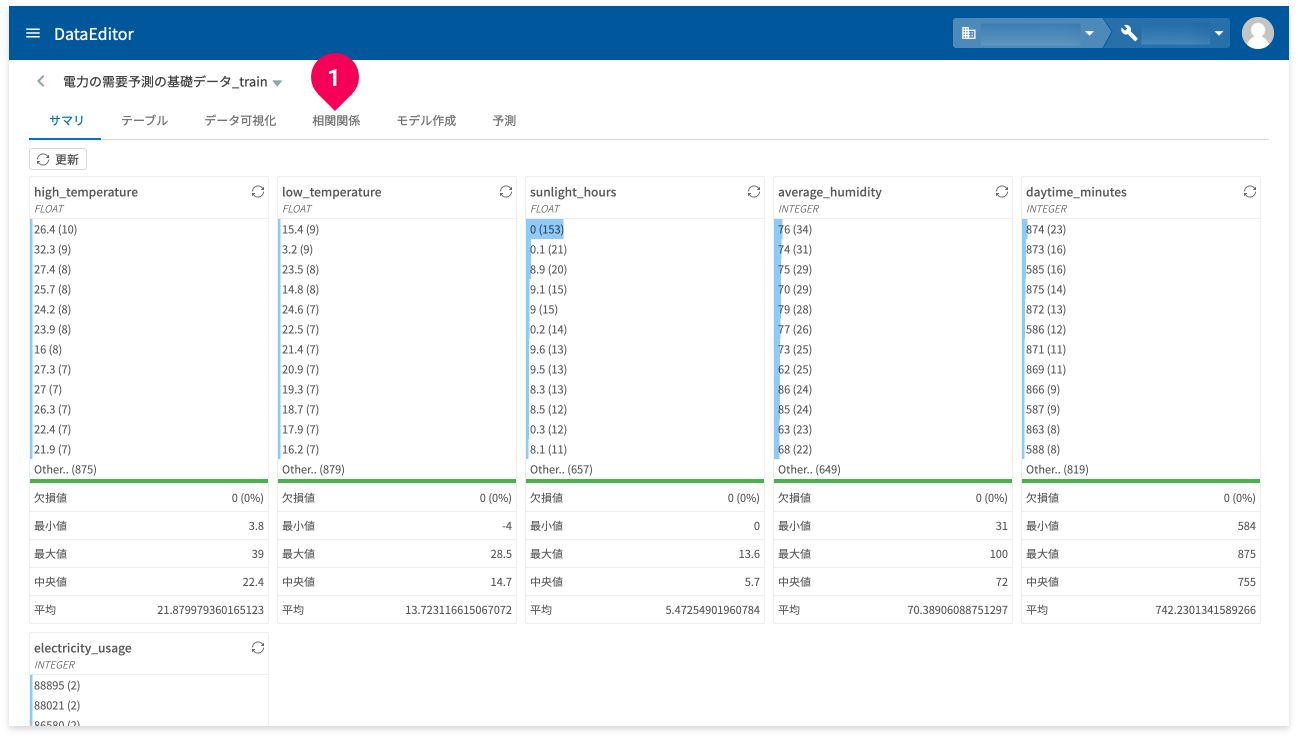This screenshot has height=738, width=1298.
Task: Click the value row 32.3 (9)
Action: 149,249
